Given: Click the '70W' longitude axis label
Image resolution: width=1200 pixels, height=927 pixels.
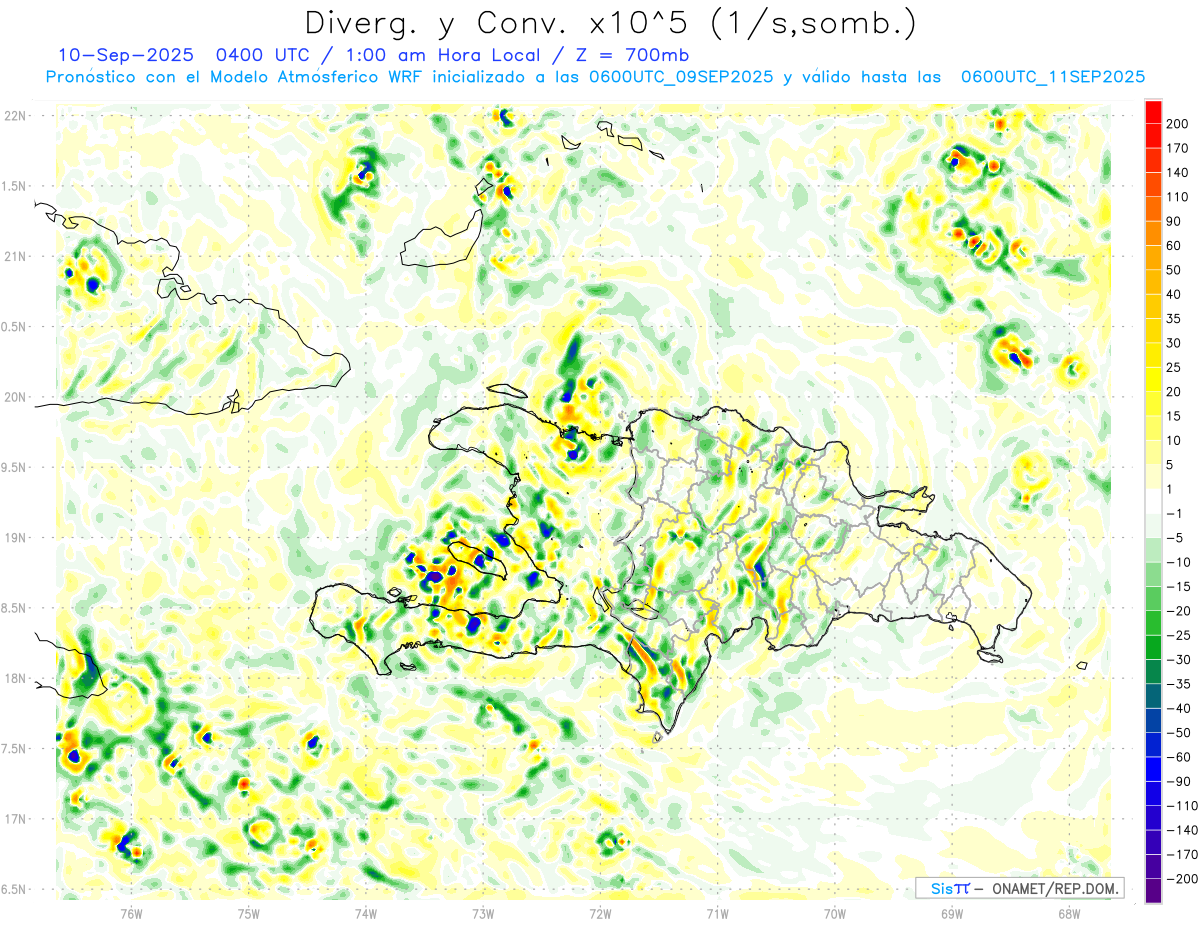Looking at the screenshot, I should [835, 914].
